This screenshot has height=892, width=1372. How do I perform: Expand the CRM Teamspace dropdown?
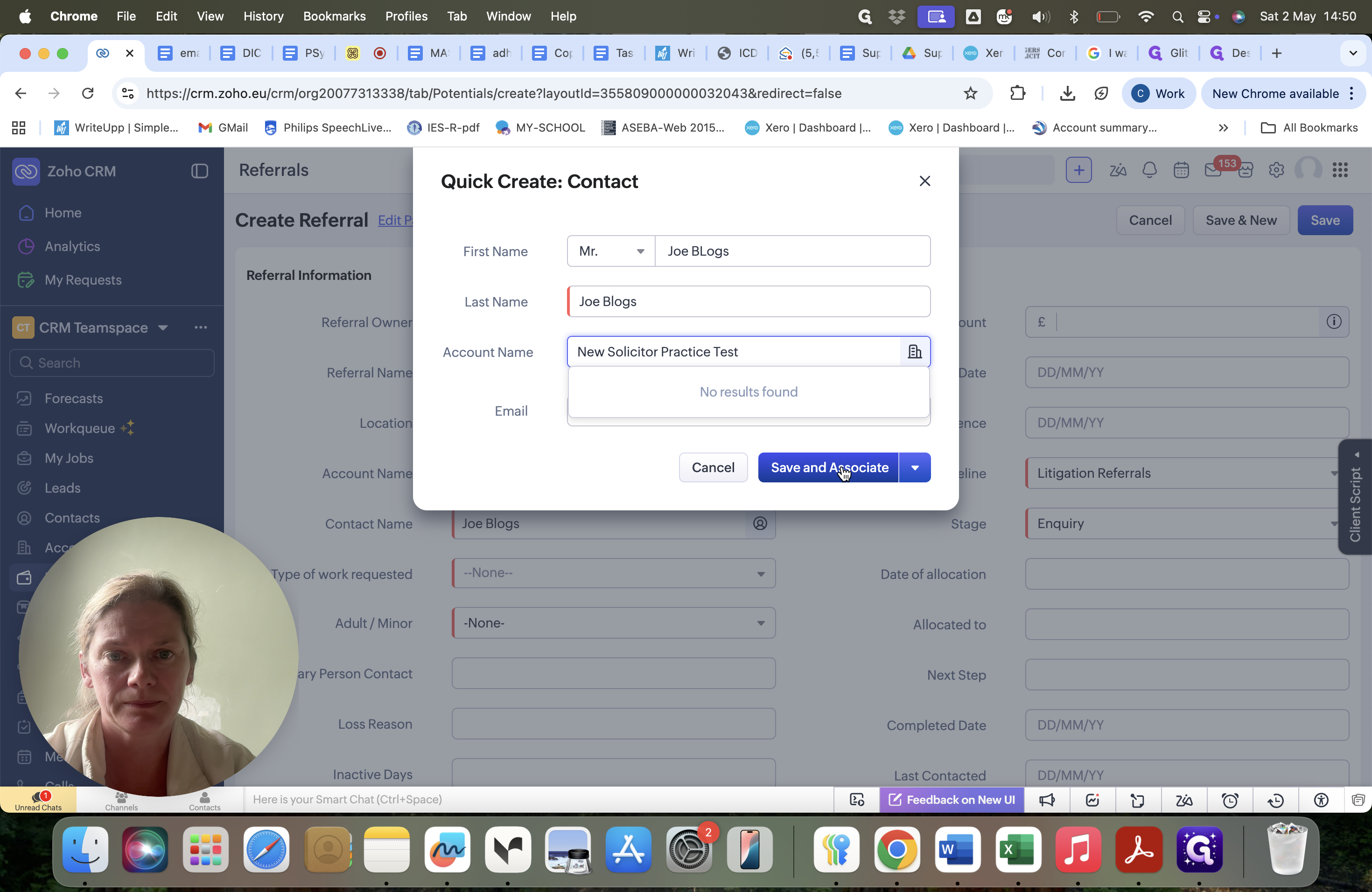point(163,328)
